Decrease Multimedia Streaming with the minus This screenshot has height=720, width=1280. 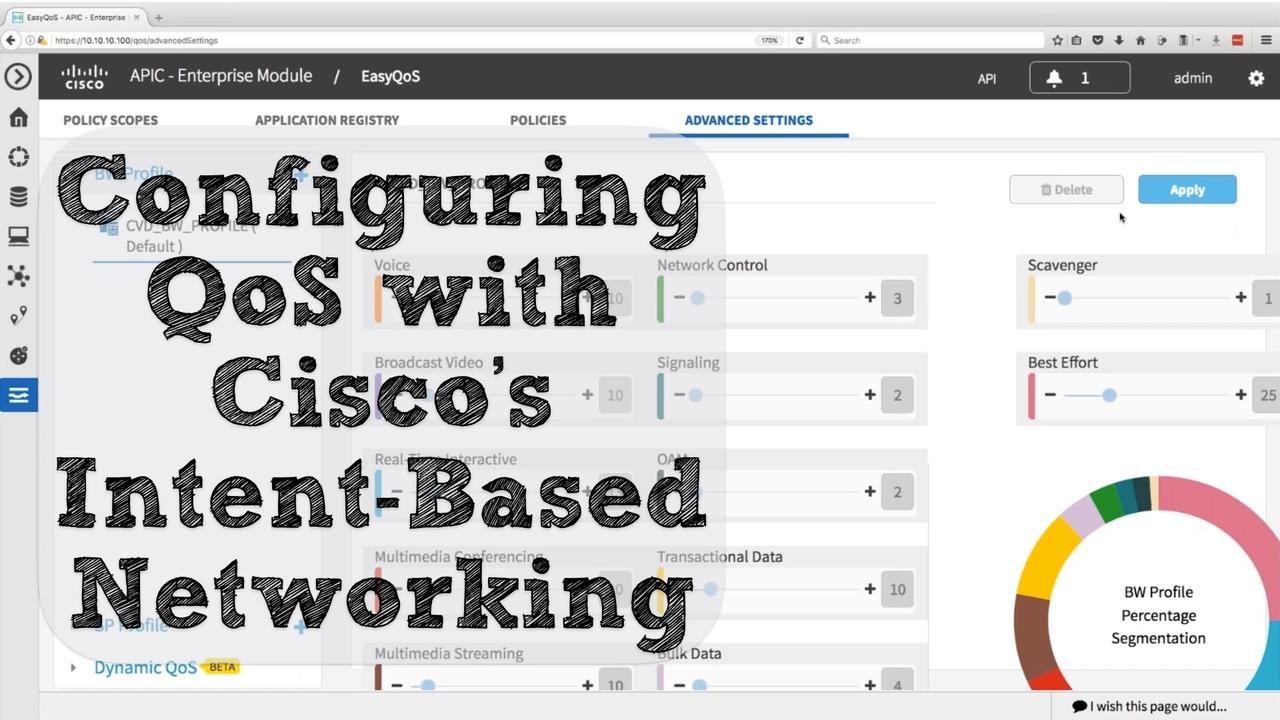(397, 685)
